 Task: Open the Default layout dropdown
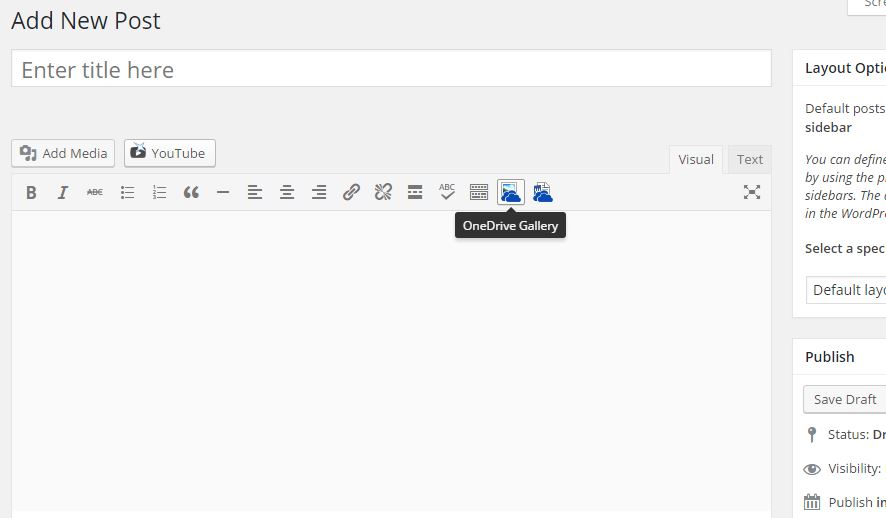pos(846,290)
